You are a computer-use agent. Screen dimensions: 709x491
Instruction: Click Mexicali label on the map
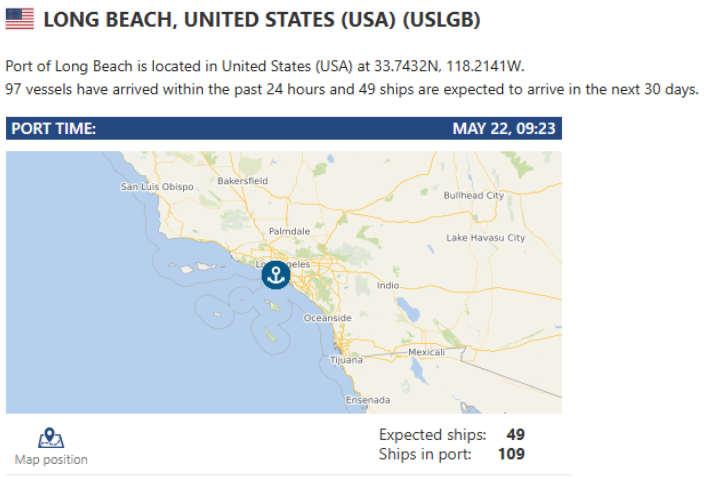[426, 352]
